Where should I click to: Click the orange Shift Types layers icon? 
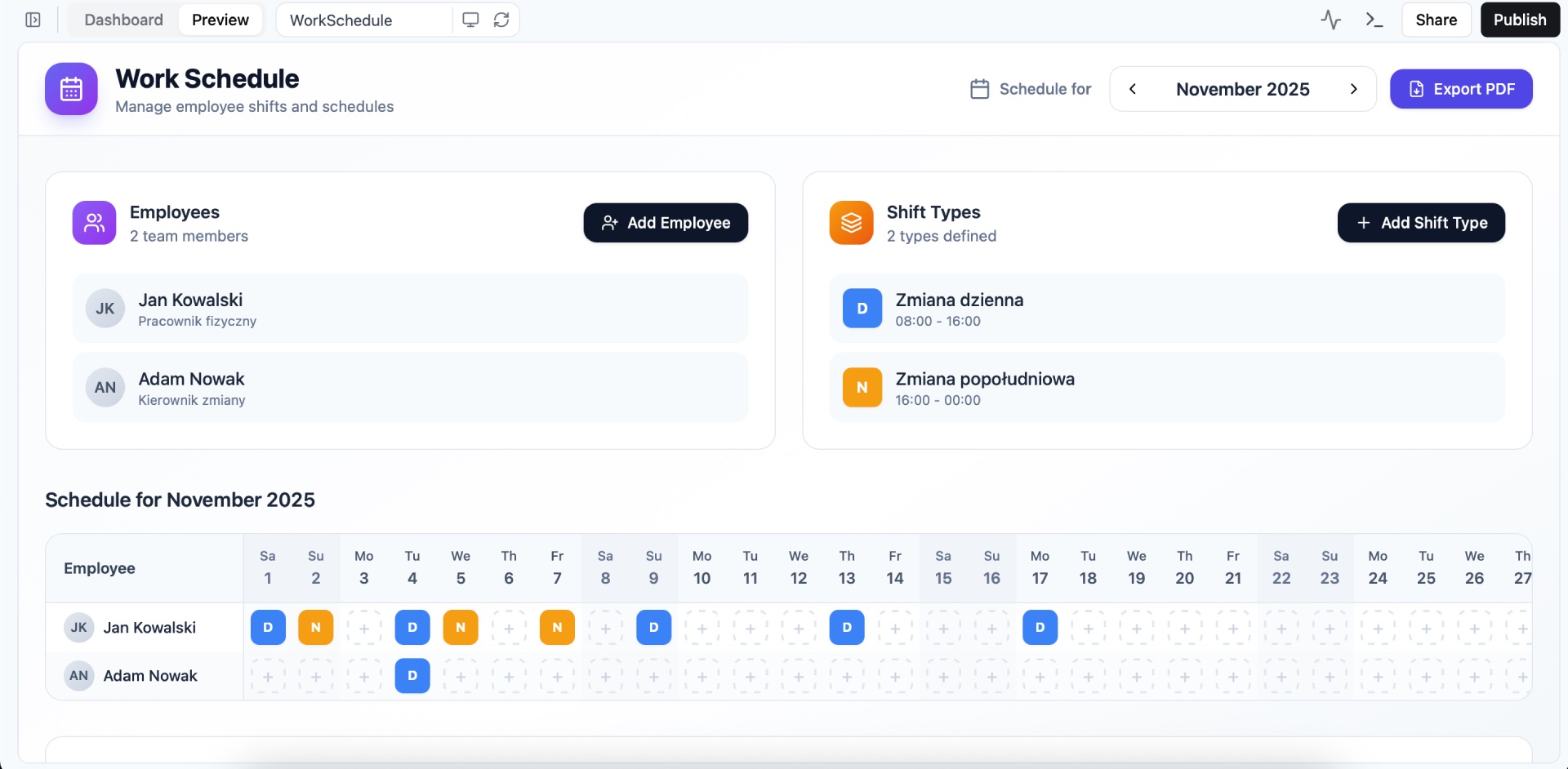click(x=851, y=223)
